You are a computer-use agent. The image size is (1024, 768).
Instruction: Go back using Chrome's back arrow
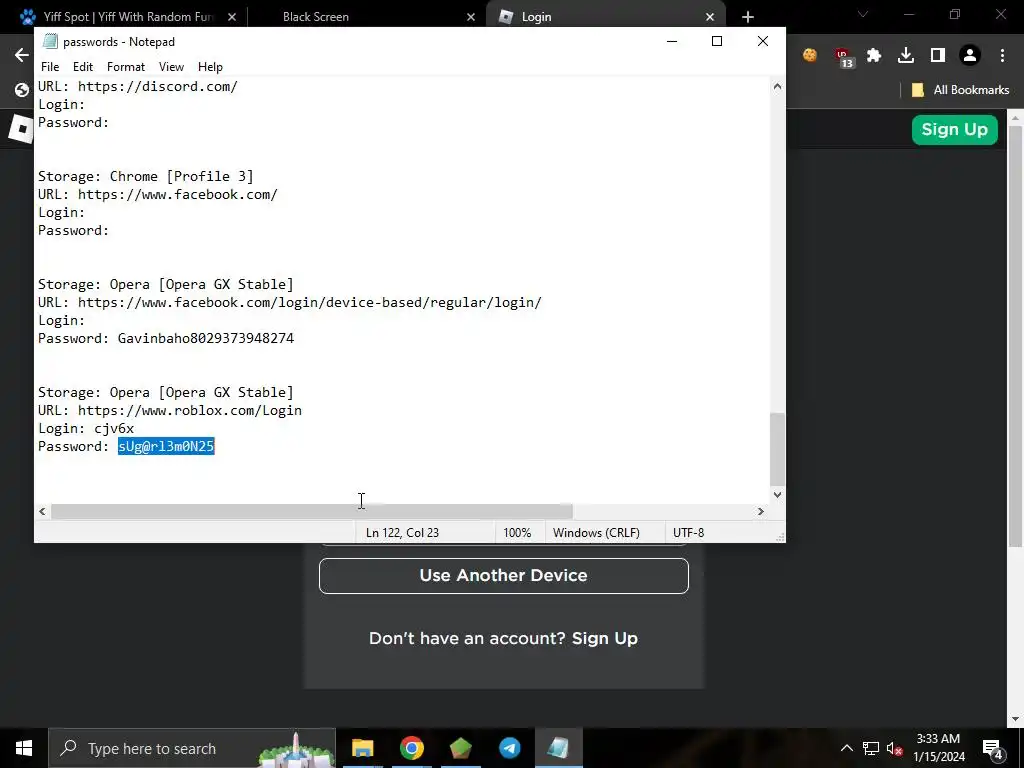pos(22,56)
